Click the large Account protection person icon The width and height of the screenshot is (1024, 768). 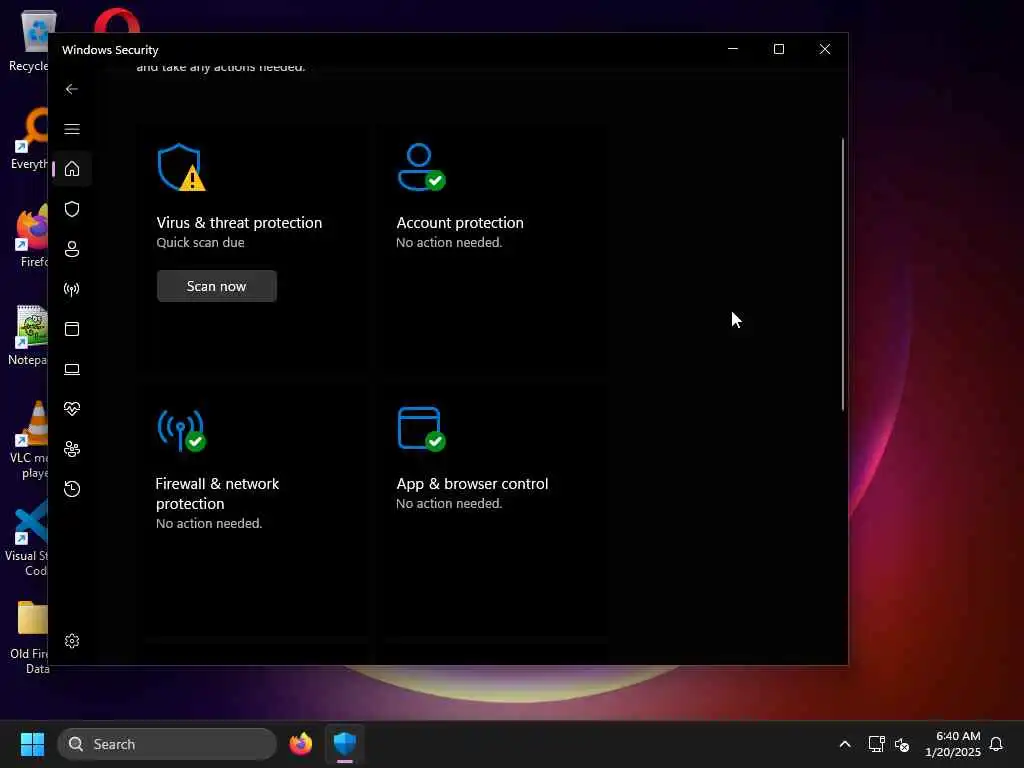click(x=421, y=167)
